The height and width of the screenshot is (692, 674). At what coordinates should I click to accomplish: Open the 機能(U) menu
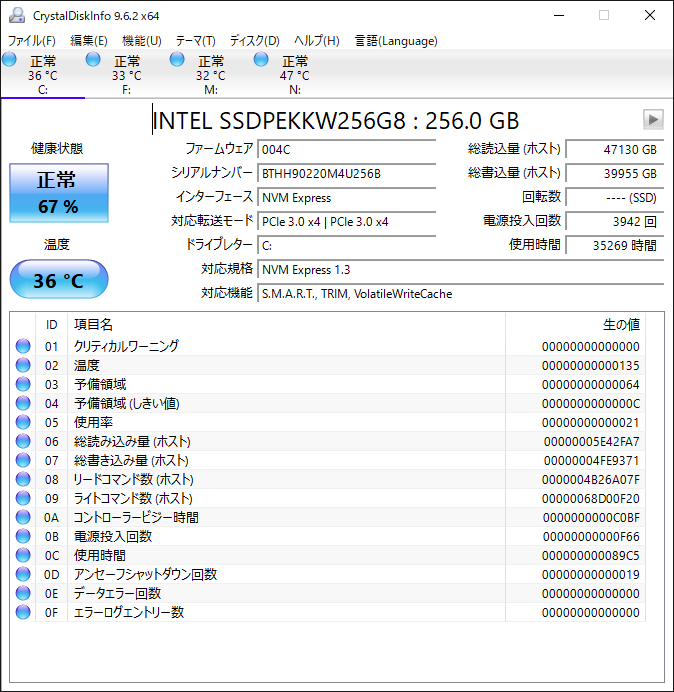pos(142,41)
